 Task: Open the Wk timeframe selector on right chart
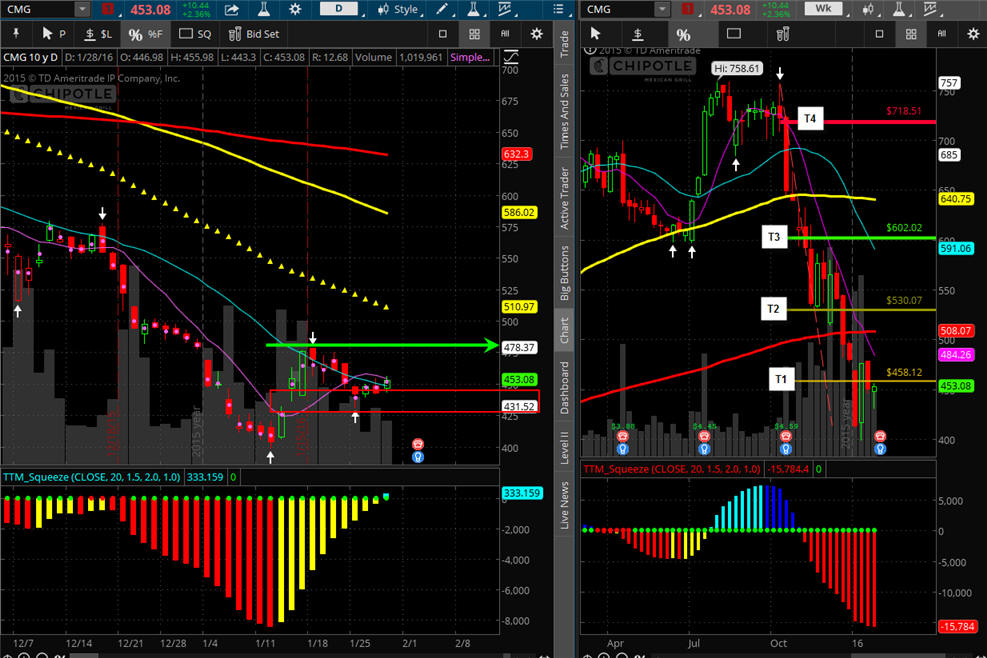tap(823, 9)
